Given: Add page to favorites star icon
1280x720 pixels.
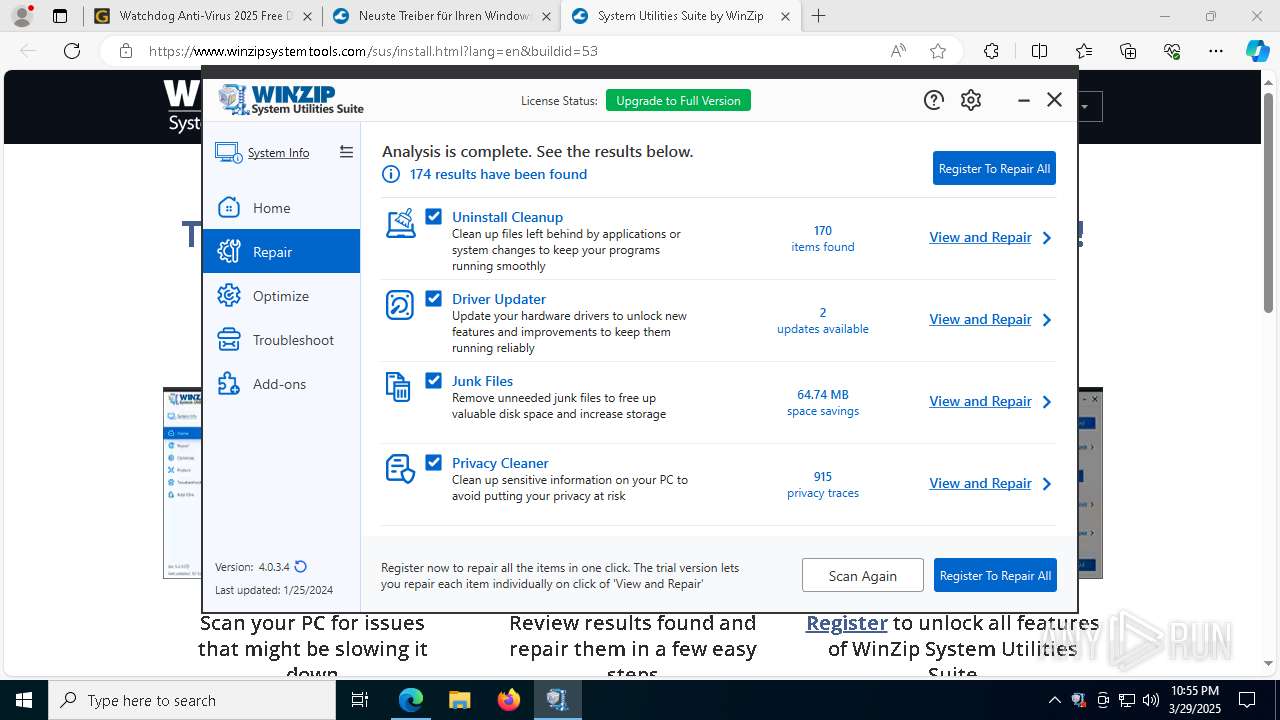Looking at the screenshot, I should [937, 51].
